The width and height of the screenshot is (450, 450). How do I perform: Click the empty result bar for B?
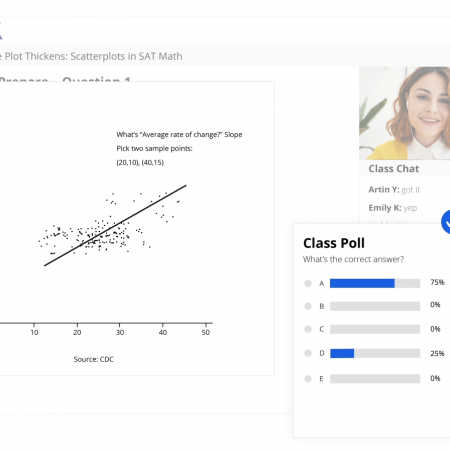coord(375,306)
